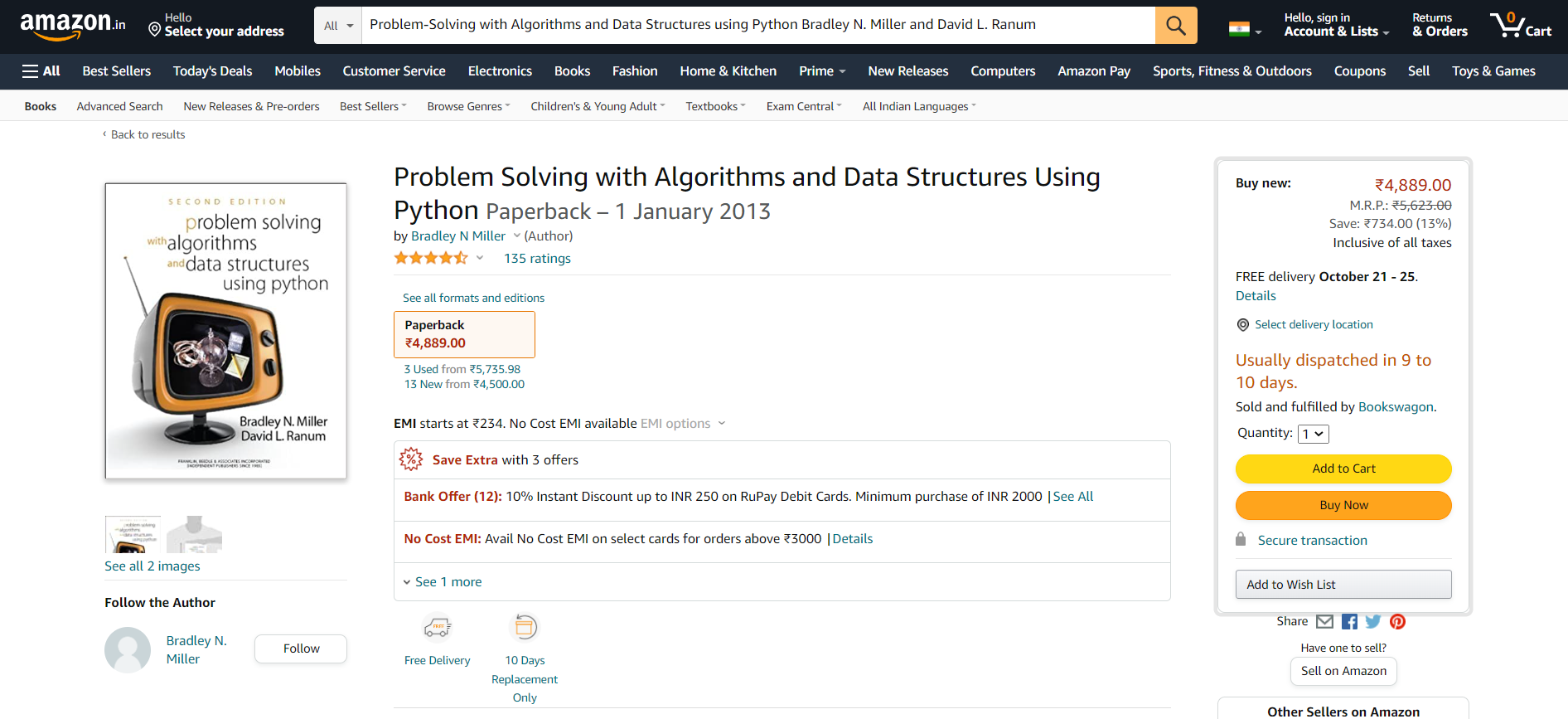The height and width of the screenshot is (719, 1568).
Task: Share on Facebook icon
Action: pyautogui.click(x=1349, y=621)
